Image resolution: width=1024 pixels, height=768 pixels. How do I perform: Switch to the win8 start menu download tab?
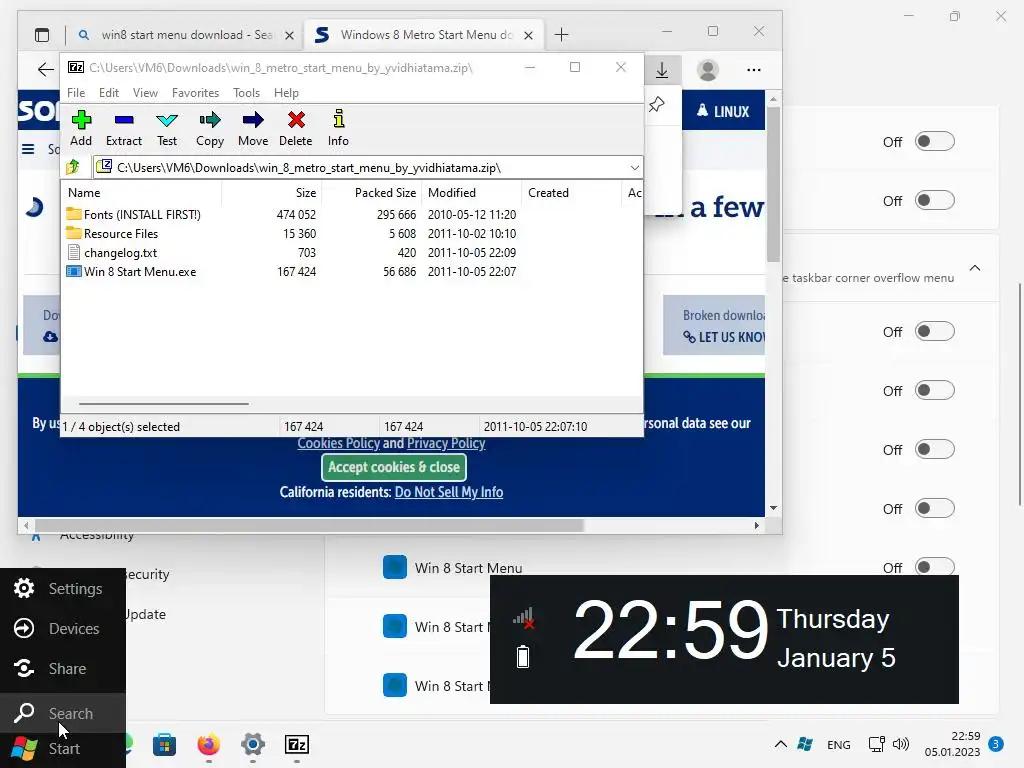pyautogui.click(x=186, y=35)
